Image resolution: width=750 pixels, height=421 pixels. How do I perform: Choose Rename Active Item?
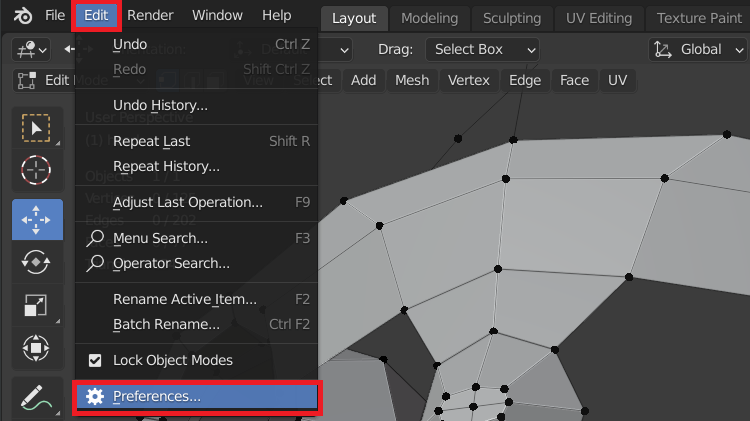tap(197, 299)
